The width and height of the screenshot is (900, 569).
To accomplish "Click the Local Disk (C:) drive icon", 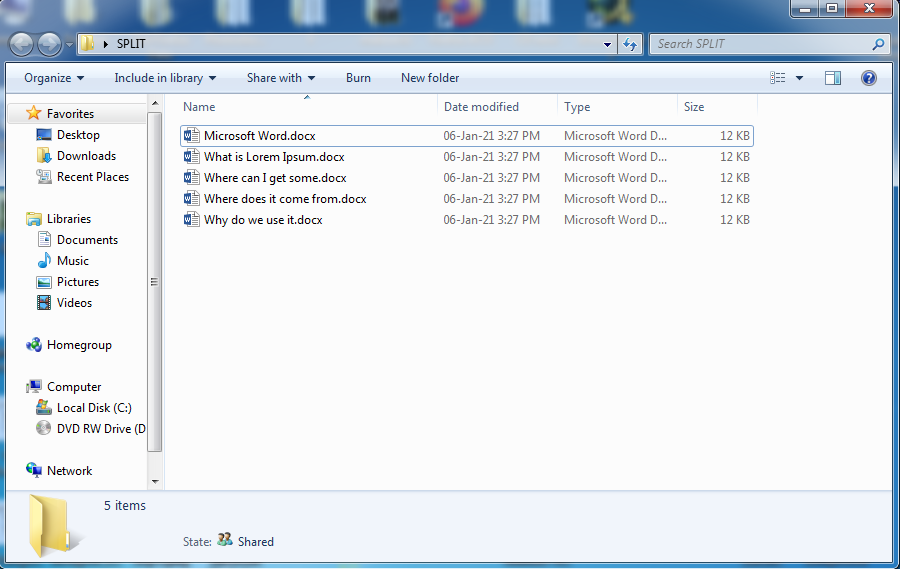I will point(44,408).
